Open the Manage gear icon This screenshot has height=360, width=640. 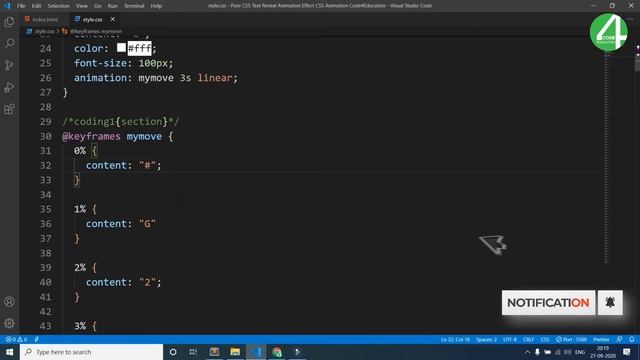pyautogui.click(x=9, y=323)
